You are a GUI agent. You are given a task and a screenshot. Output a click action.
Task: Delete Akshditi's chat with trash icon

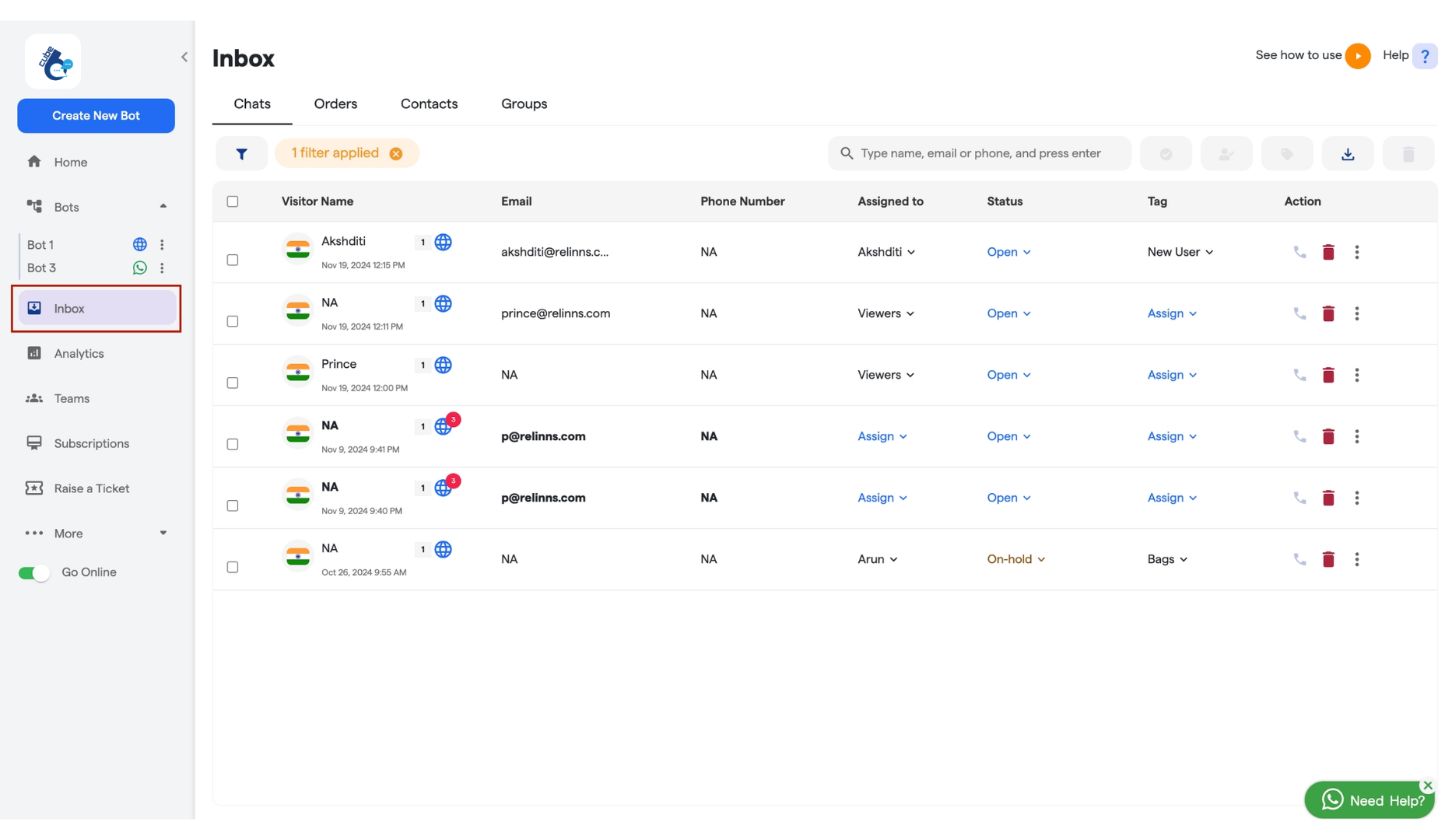coord(1328,252)
